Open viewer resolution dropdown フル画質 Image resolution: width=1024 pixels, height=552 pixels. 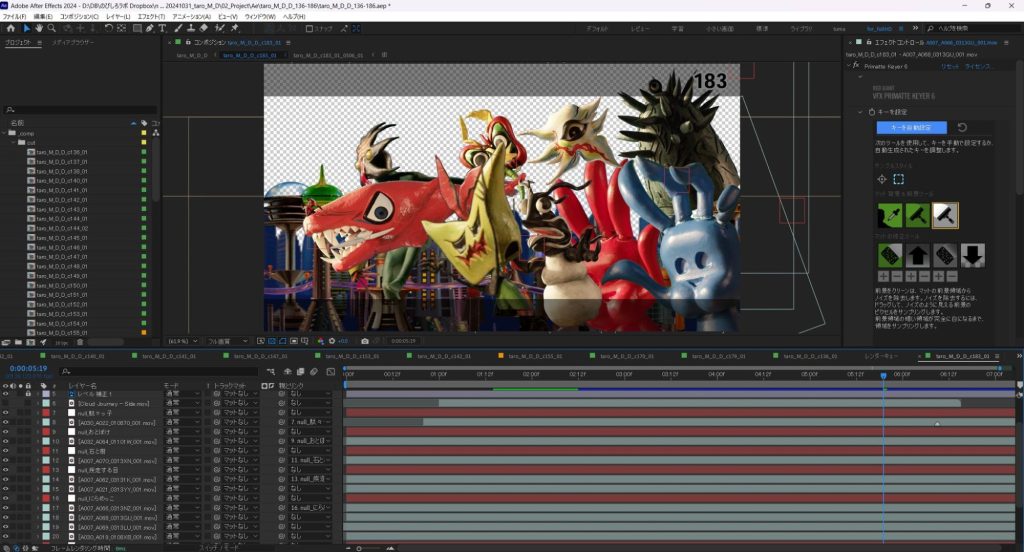click(x=227, y=341)
